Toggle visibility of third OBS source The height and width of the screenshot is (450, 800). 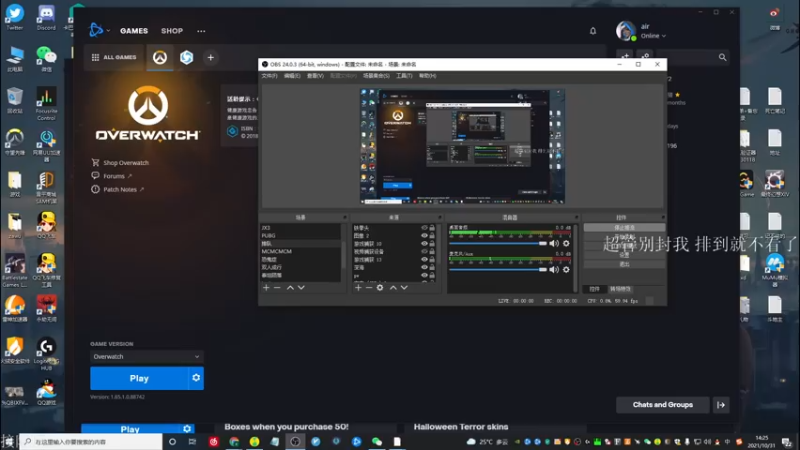(424, 243)
